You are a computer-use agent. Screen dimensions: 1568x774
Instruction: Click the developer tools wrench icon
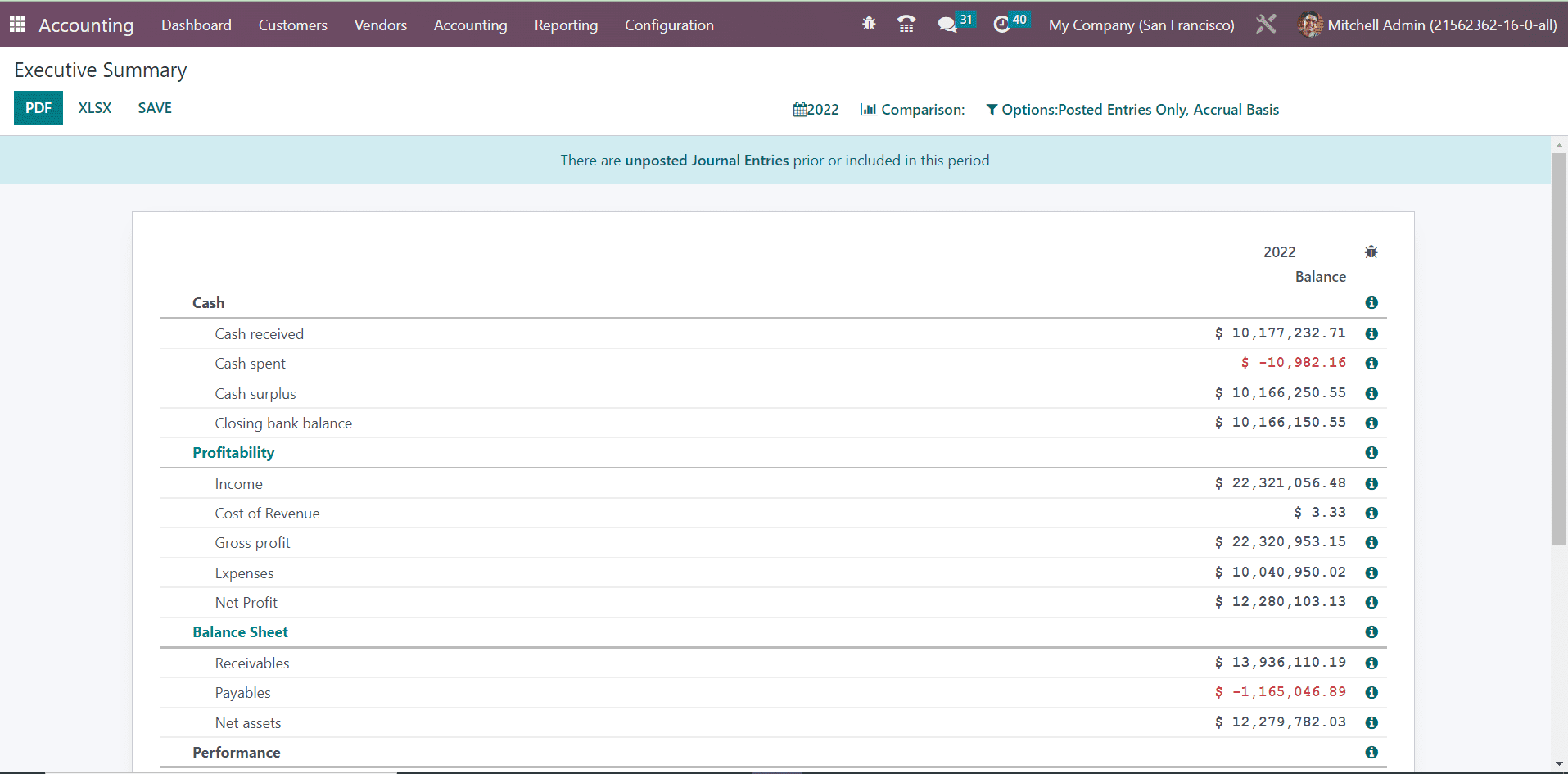(x=1266, y=25)
